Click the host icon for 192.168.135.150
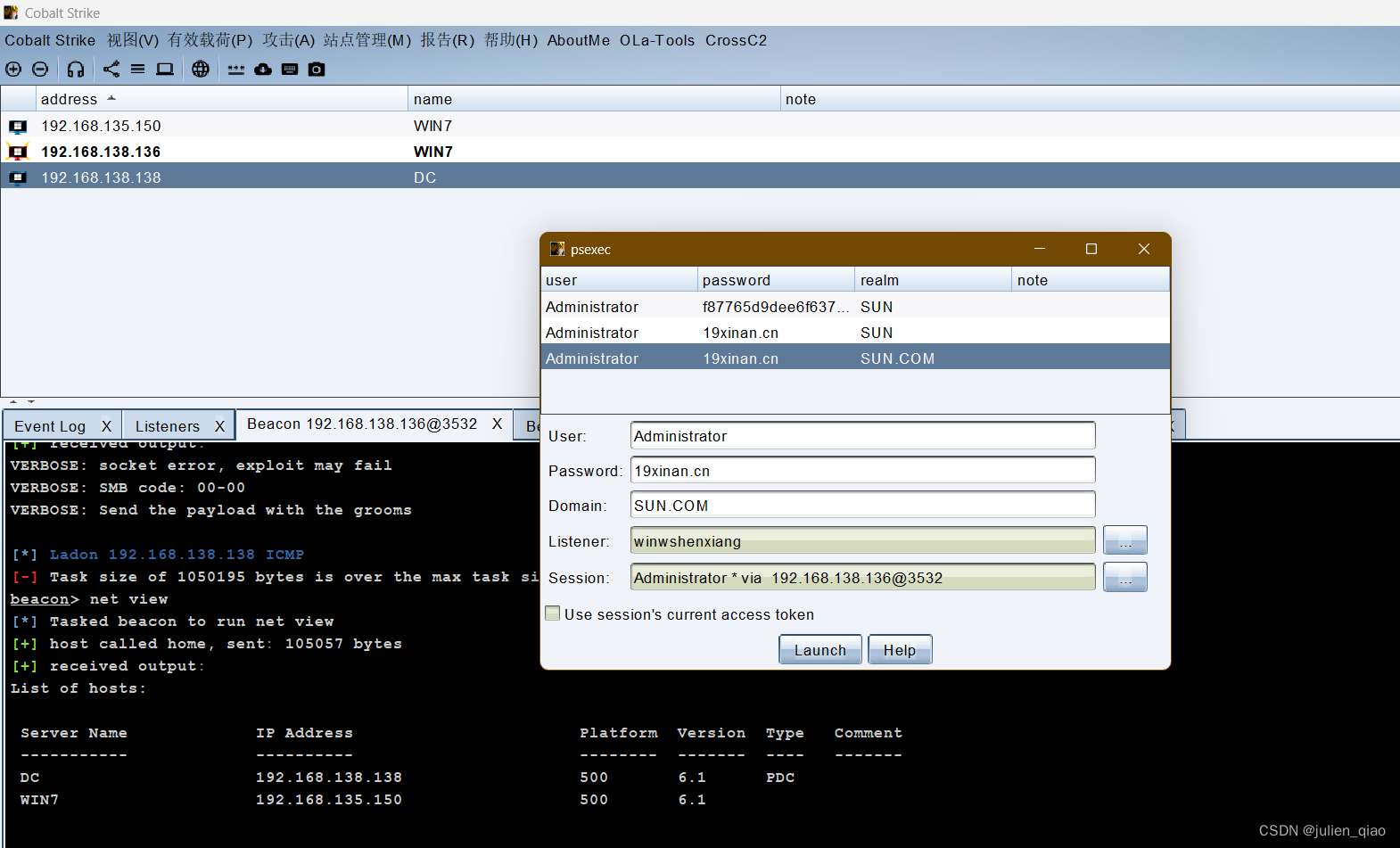Screen dimensions: 1400x848 tap(18, 126)
